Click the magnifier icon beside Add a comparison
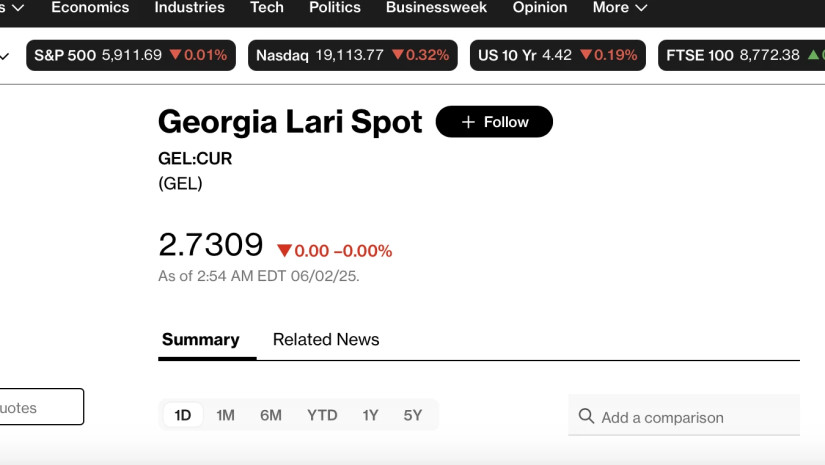 [586, 416]
